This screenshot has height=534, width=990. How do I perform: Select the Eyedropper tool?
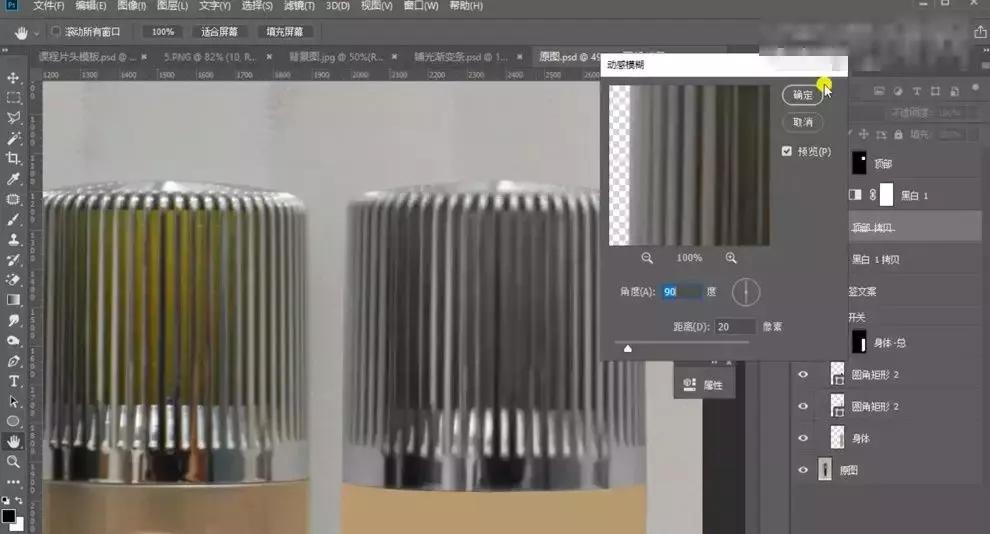13,179
